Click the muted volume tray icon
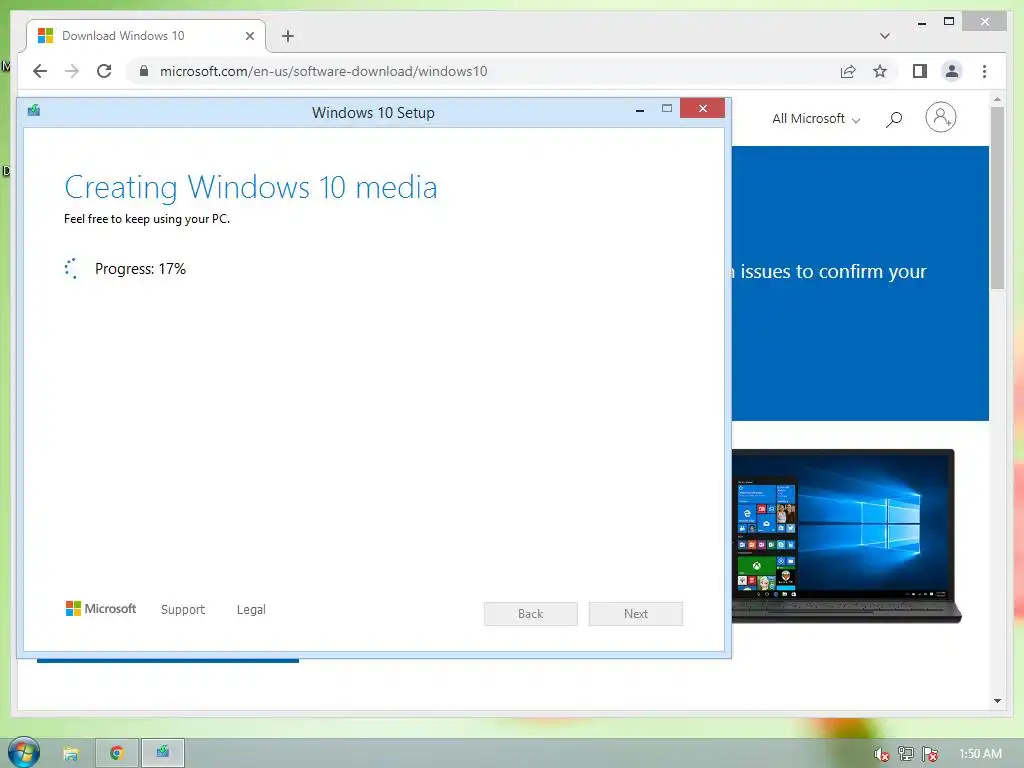The width and height of the screenshot is (1024, 768). (881, 754)
